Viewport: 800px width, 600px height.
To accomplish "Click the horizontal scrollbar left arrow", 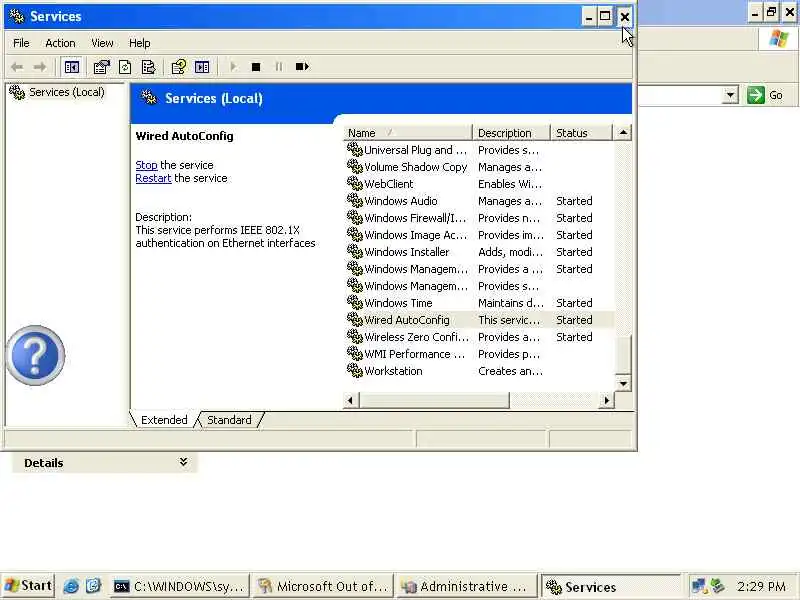I will 351,401.
